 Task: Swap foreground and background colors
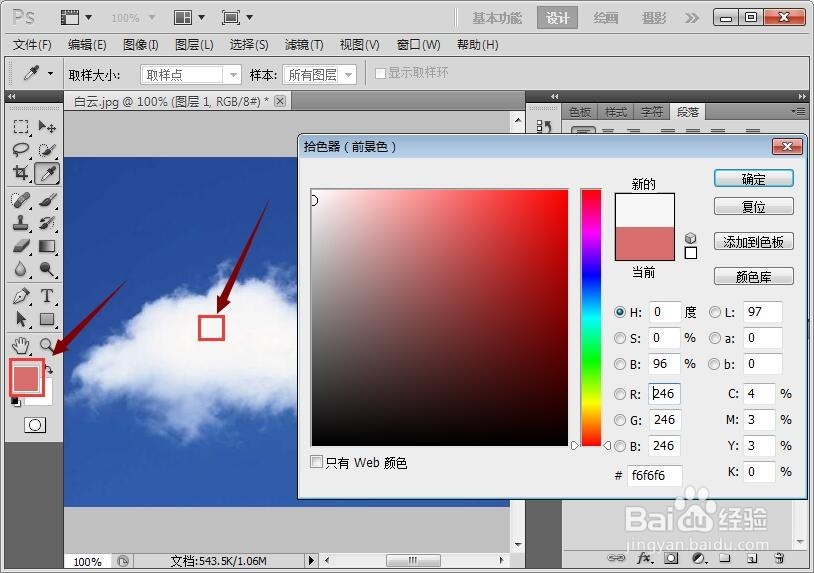pyautogui.click(x=49, y=369)
